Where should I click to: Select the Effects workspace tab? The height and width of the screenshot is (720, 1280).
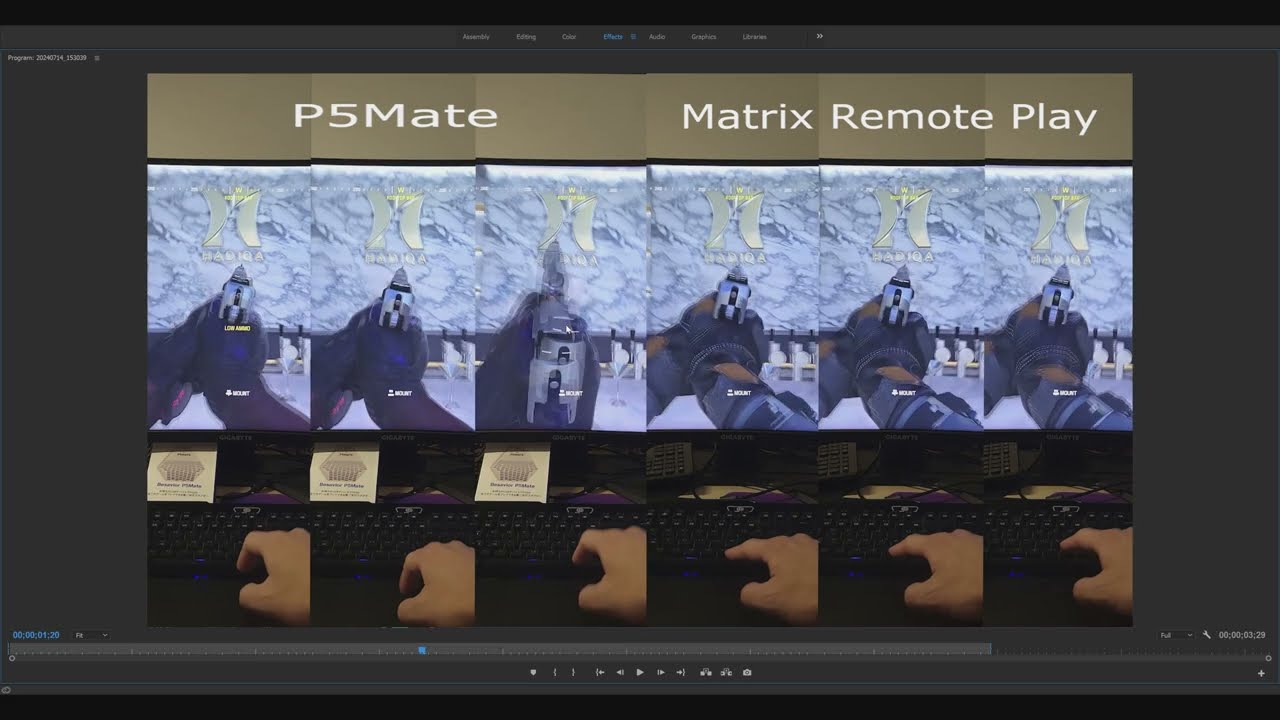click(613, 37)
